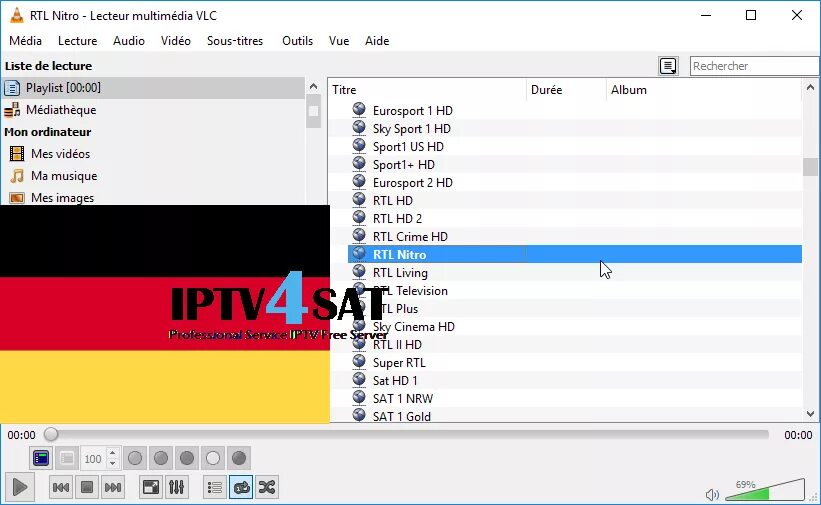
Task: Click the playlist vertical scrollbar thumb
Action: [x=811, y=167]
